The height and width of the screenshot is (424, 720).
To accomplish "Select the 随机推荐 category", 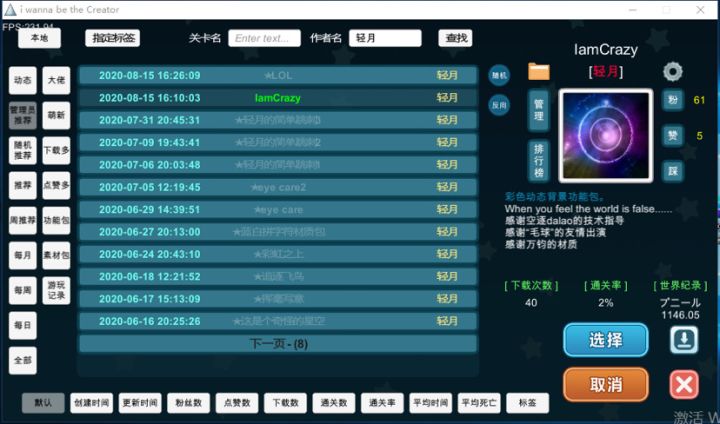I will click(x=22, y=150).
